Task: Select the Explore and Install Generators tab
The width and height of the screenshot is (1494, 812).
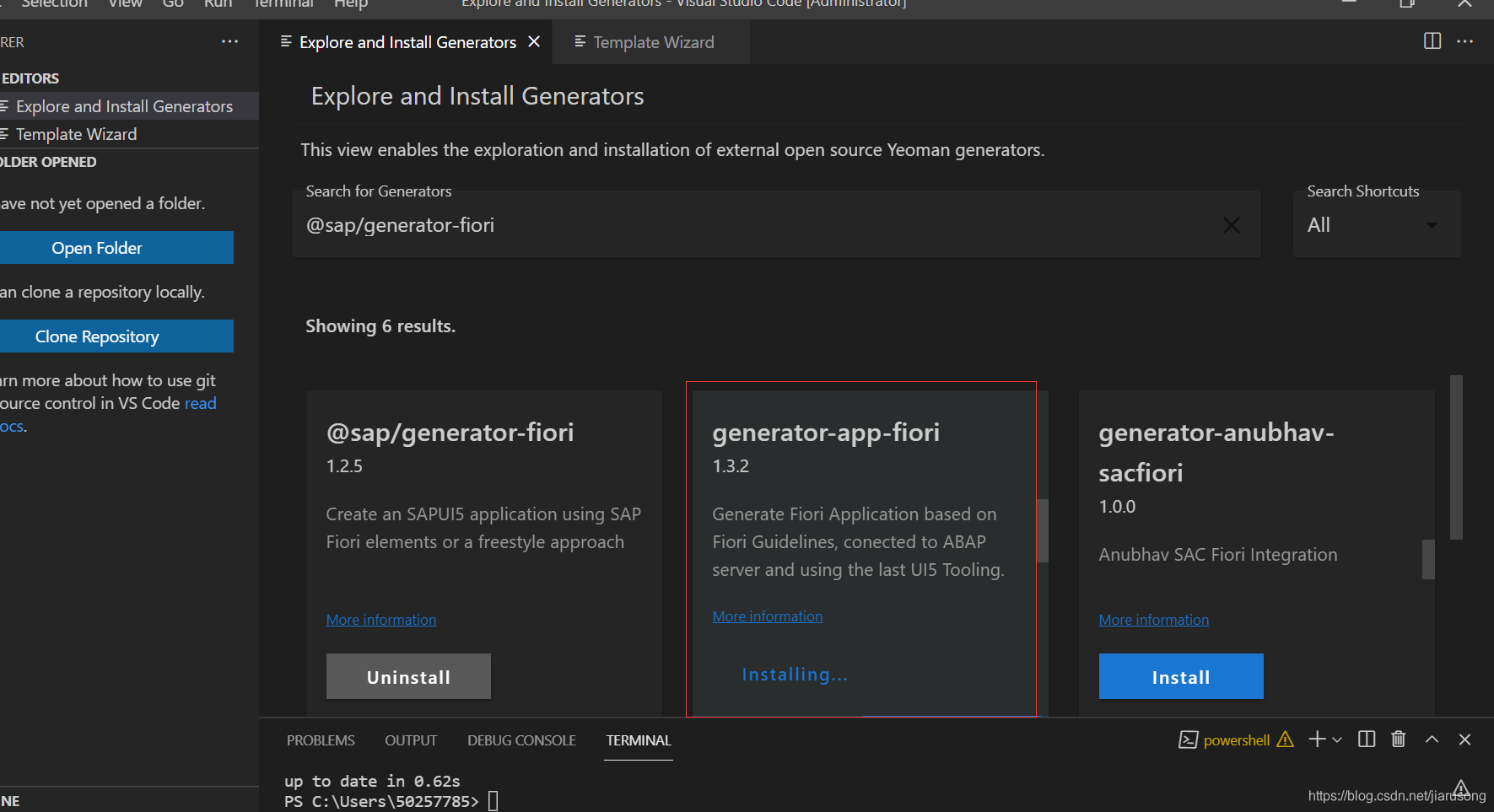Action: point(407,42)
